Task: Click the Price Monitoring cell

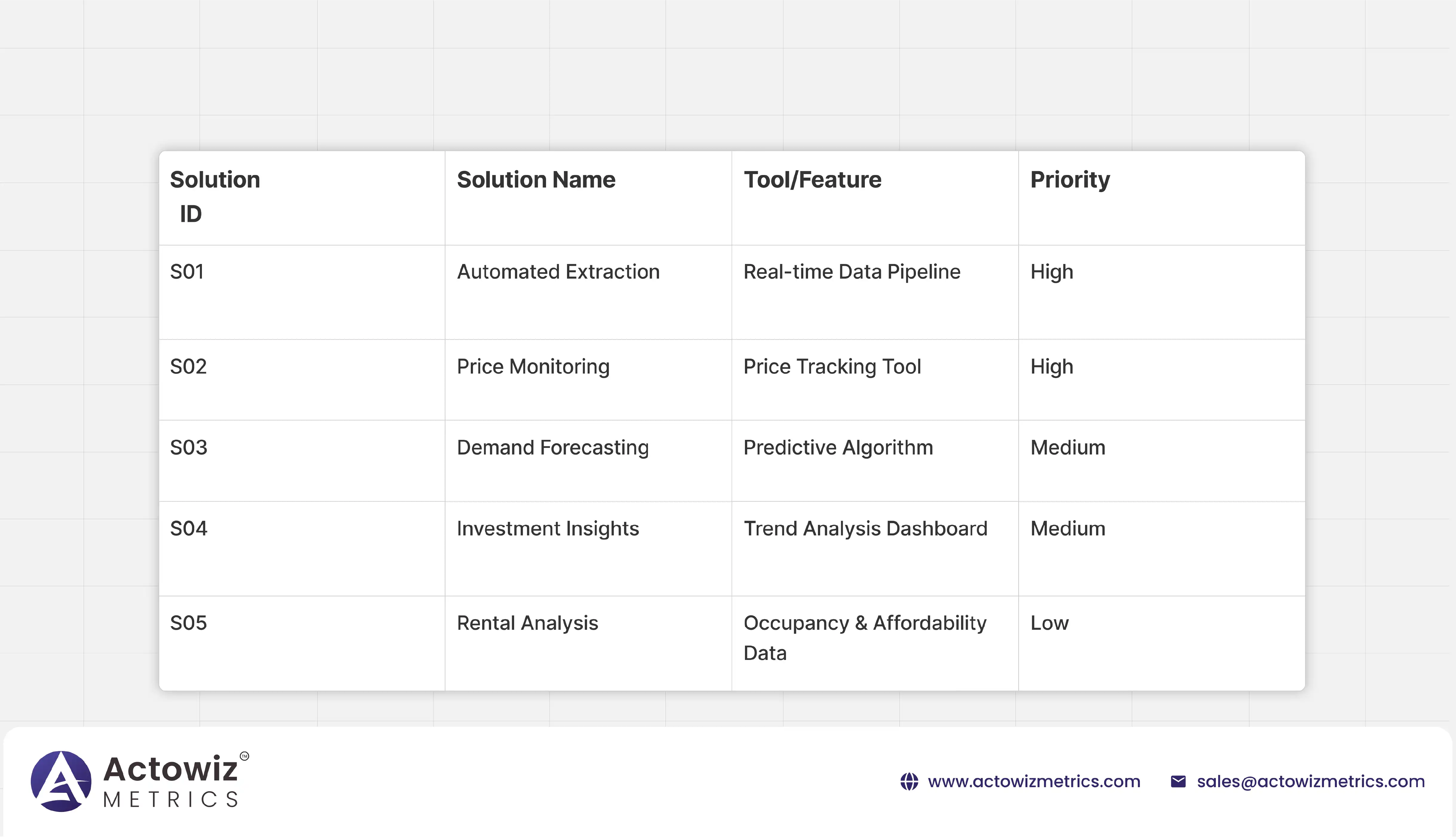Action: pos(533,366)
